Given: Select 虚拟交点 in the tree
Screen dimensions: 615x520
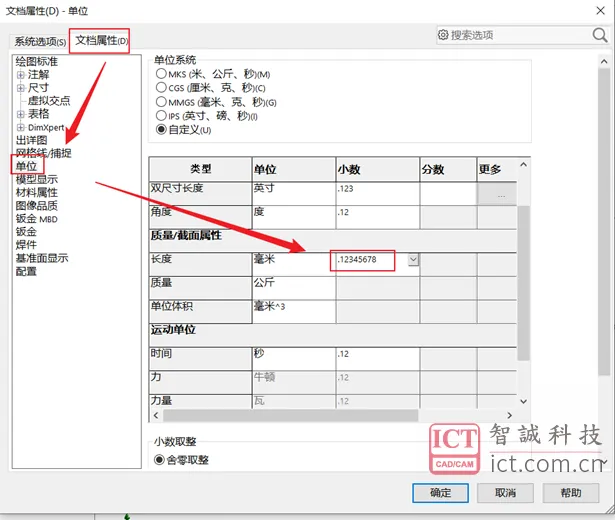Looking at the screenshot, I should 49,101.
